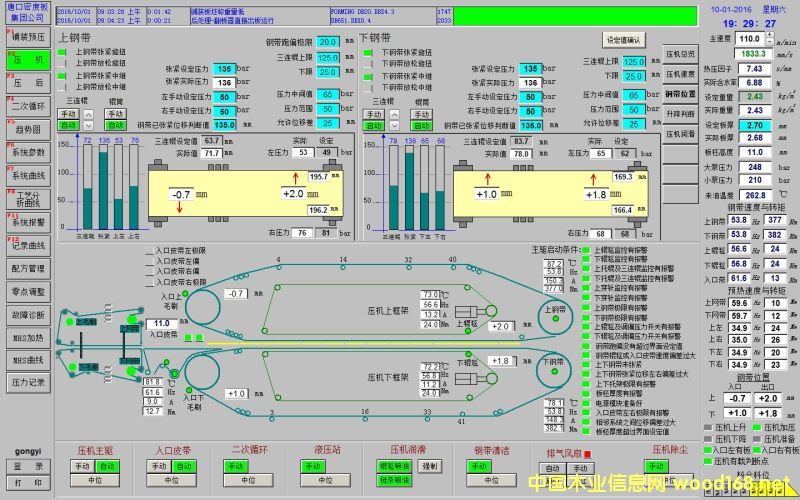Click the 排气风扇 red status indicator
This screenshot has height=500, width=800.
point(589,454)
